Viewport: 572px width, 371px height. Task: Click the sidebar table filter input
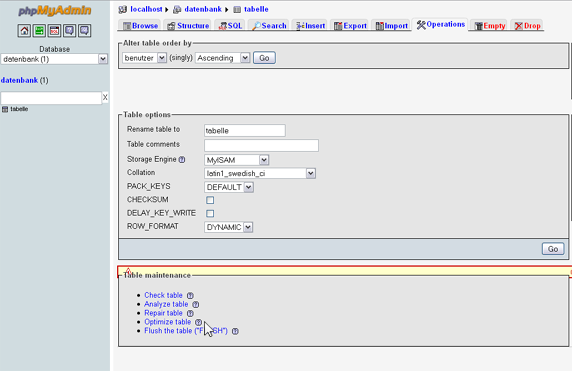(x=51, y=98)
